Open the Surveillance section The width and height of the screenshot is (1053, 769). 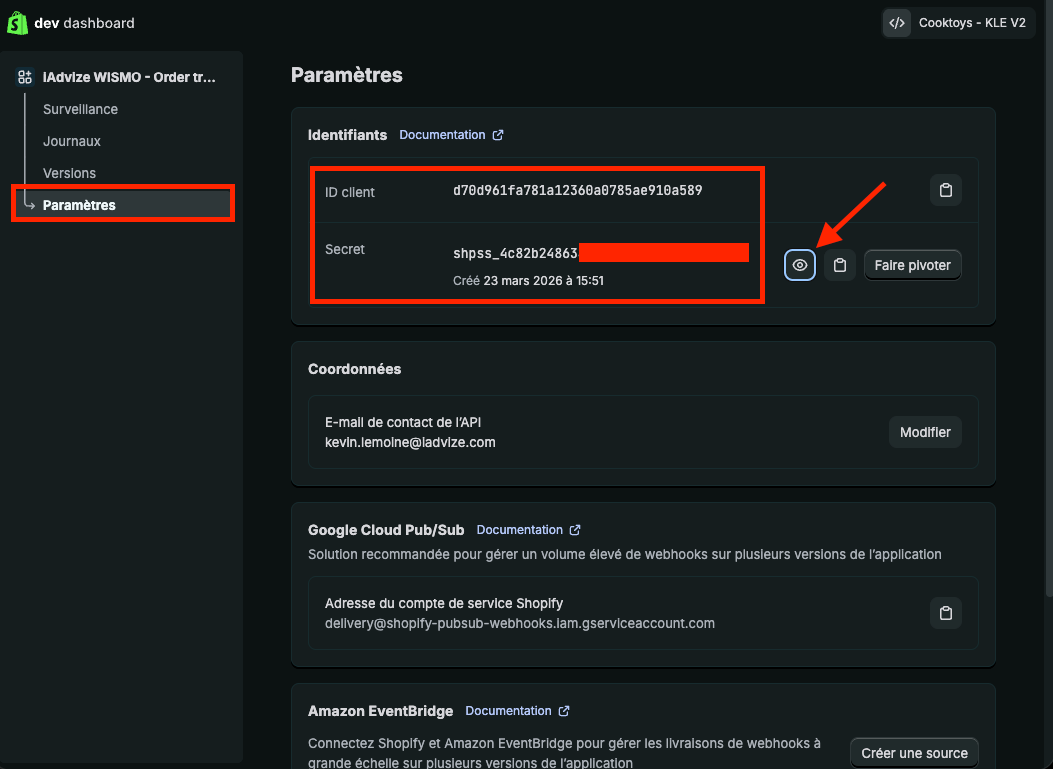80,109
